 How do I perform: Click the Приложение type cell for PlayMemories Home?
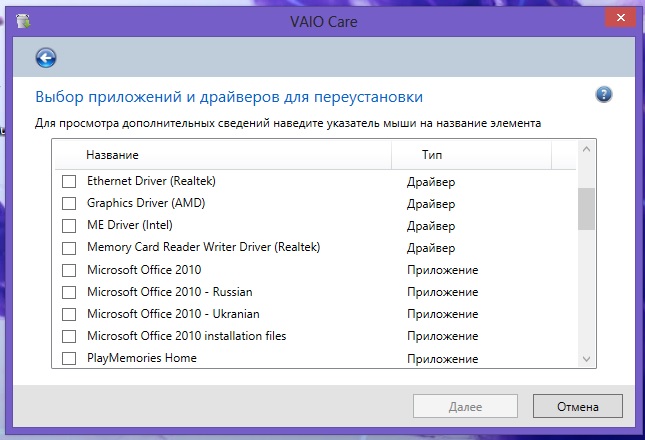(x=443, y=359)
